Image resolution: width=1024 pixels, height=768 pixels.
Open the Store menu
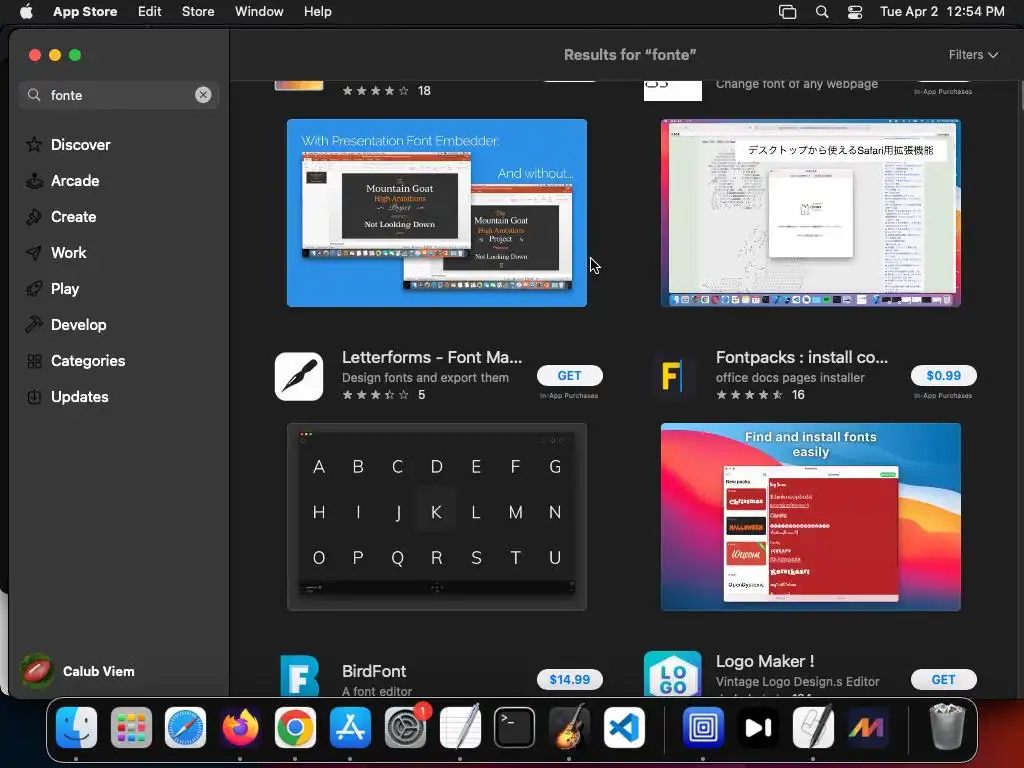[198, 12]
